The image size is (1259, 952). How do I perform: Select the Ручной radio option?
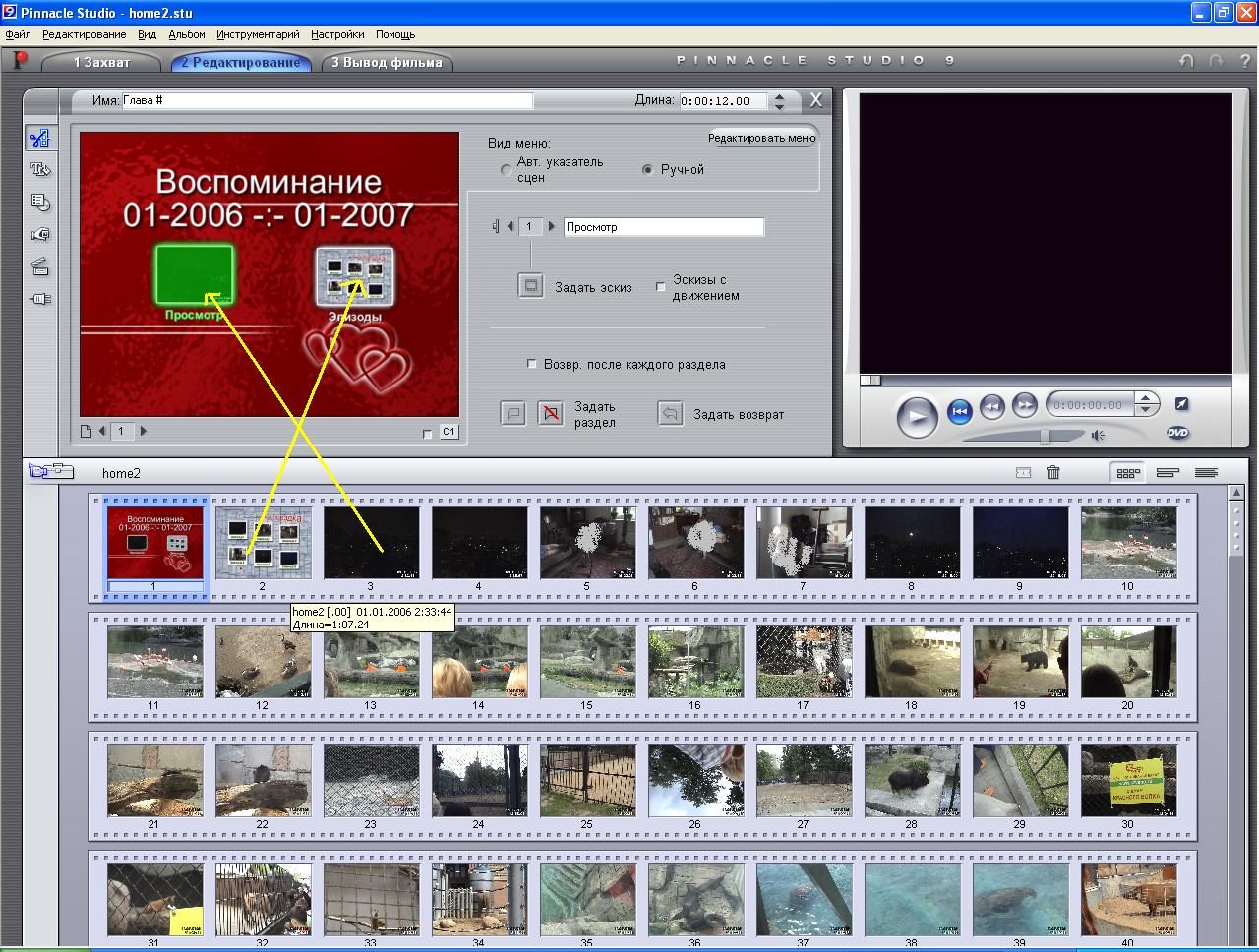647,169
